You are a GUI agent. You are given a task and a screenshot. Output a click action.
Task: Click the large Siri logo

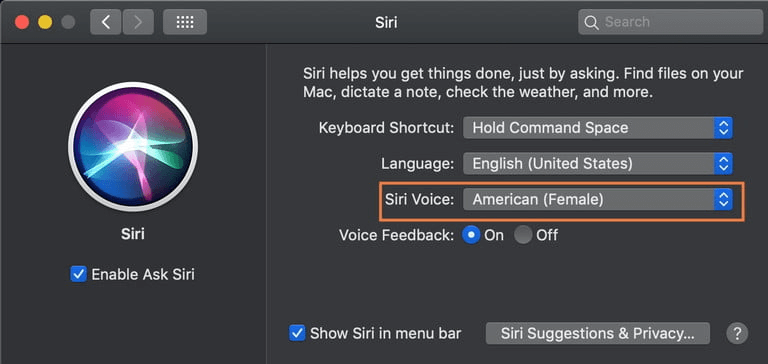pos(133,147)
